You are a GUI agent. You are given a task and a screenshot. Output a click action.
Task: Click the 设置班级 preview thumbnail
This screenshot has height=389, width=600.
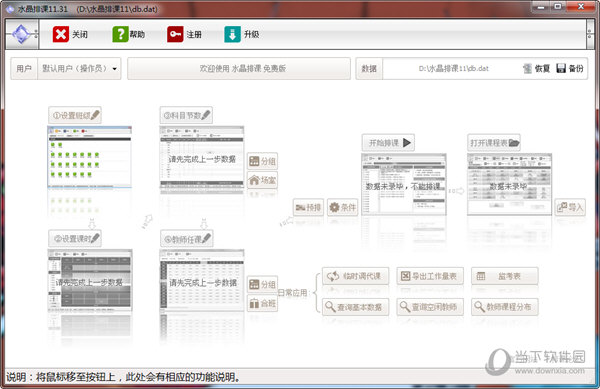pos(90,157)
